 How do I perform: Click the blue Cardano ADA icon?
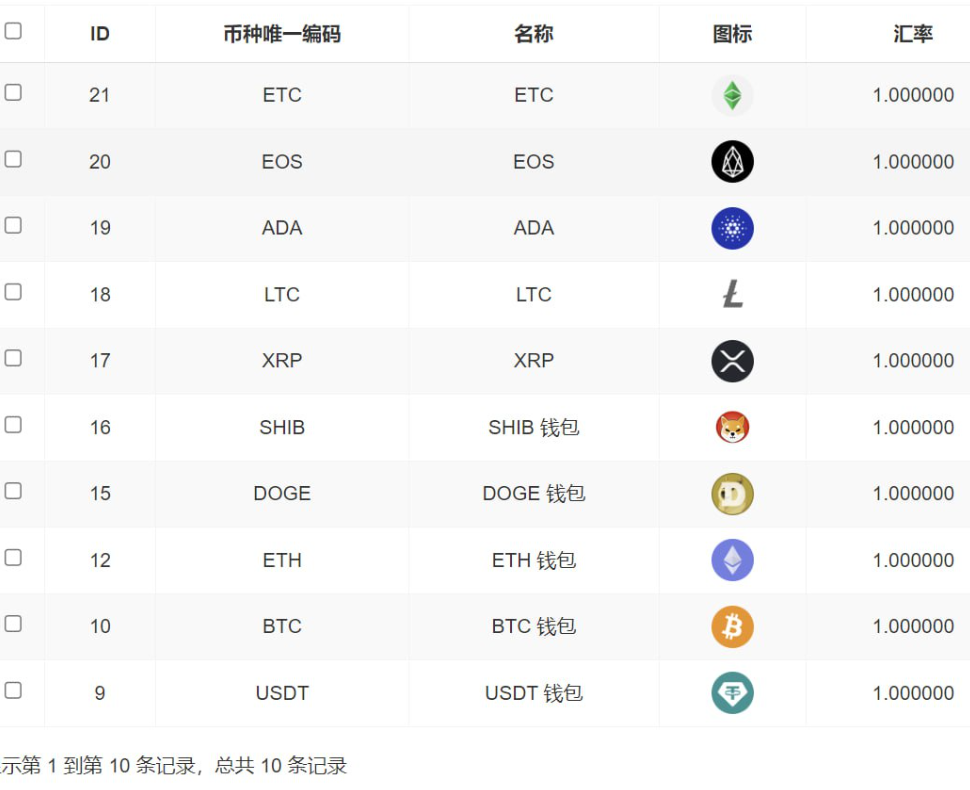point(732,228)
